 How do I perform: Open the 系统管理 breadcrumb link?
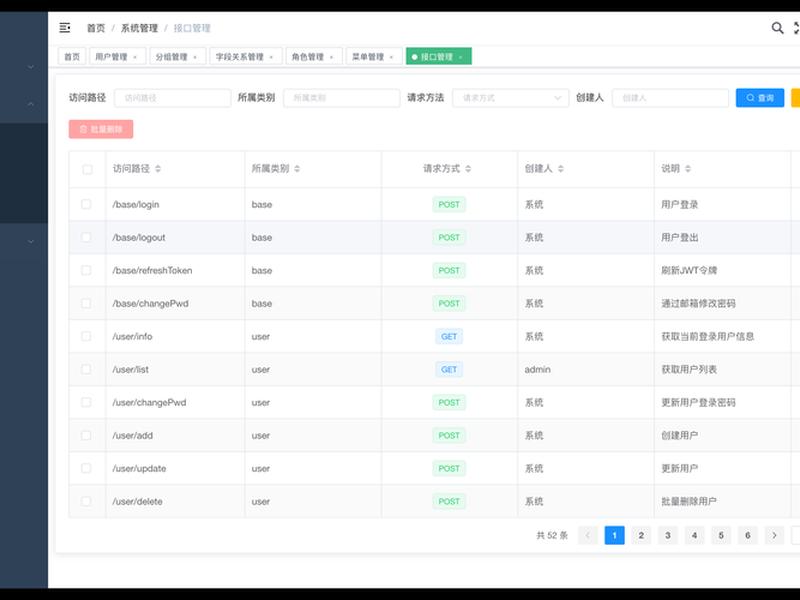pos(139,28)
